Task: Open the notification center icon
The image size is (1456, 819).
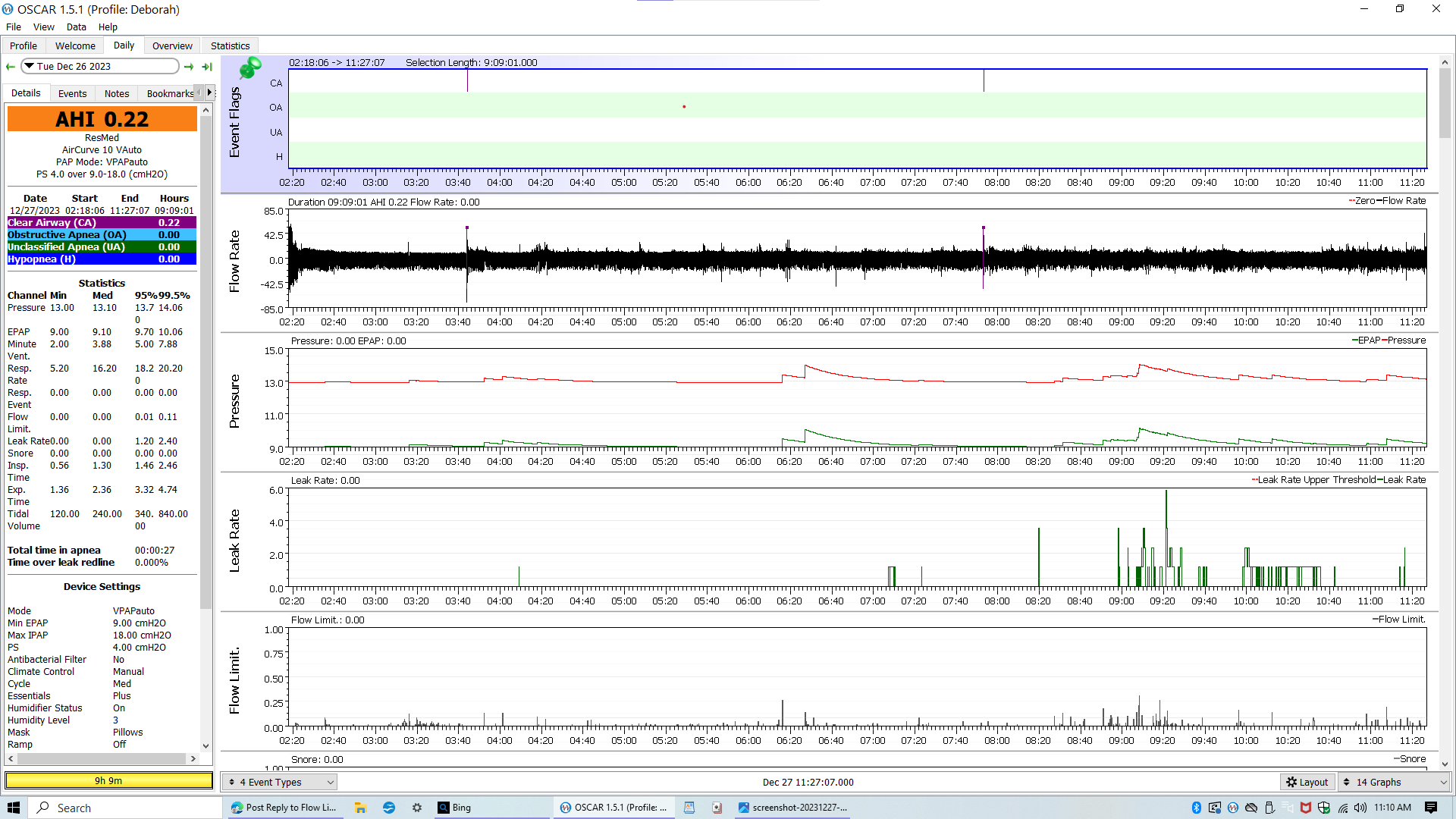Action: click(x=1431, y=808)
